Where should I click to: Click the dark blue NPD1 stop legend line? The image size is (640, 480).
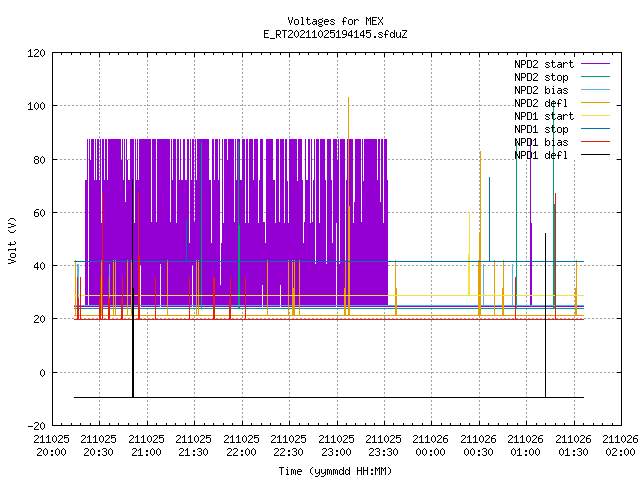[x=596, y=129]
